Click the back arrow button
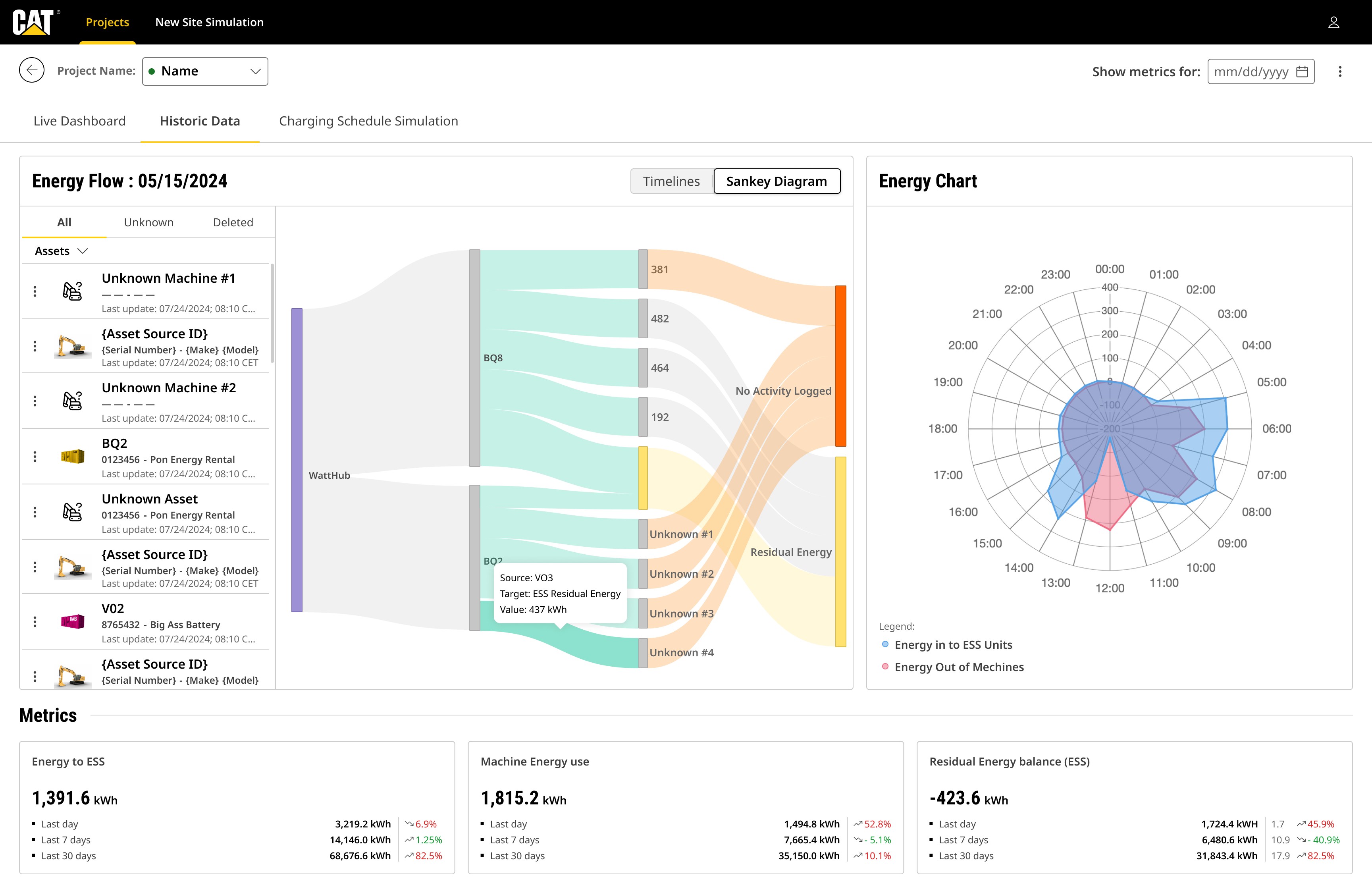 (32, 70)
